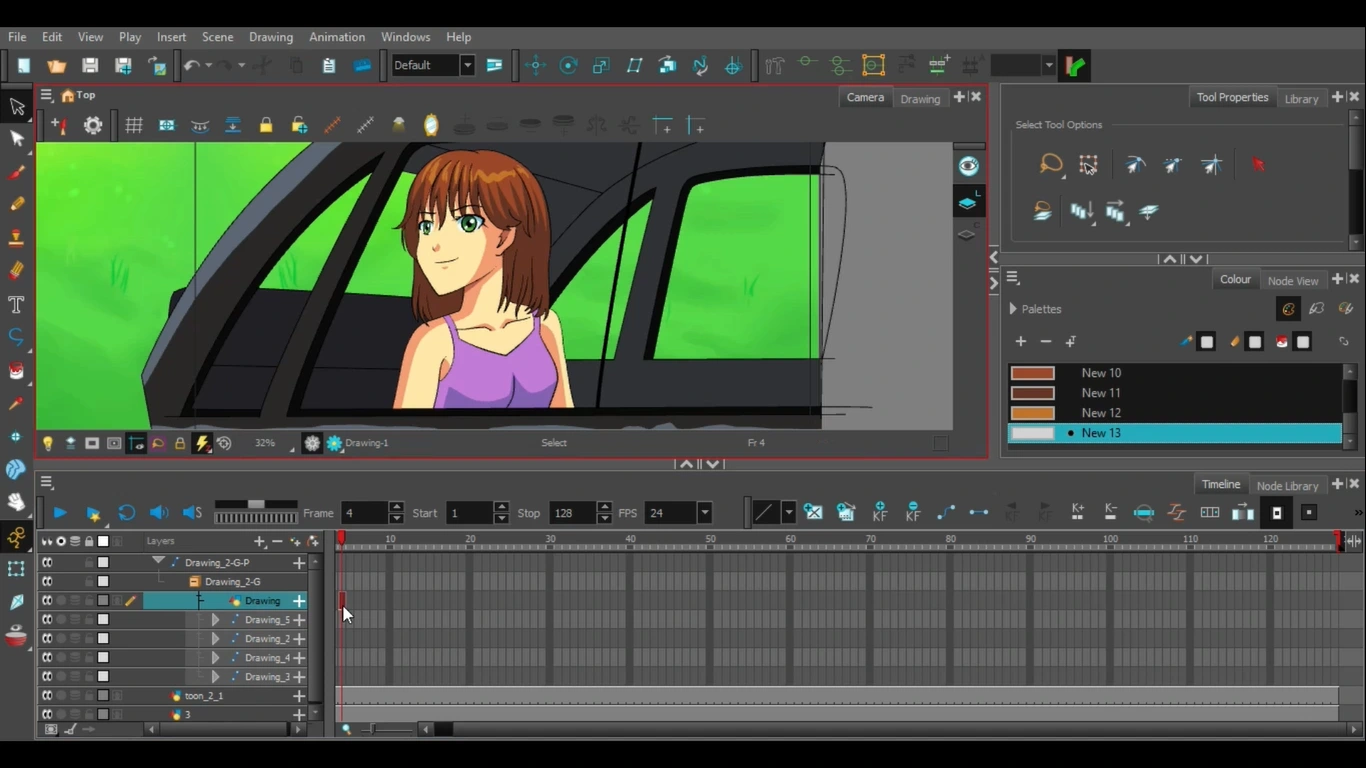The image size is (1366, 768).
Task: Select the New 12 colour swatch
Action: [1033, 413]
